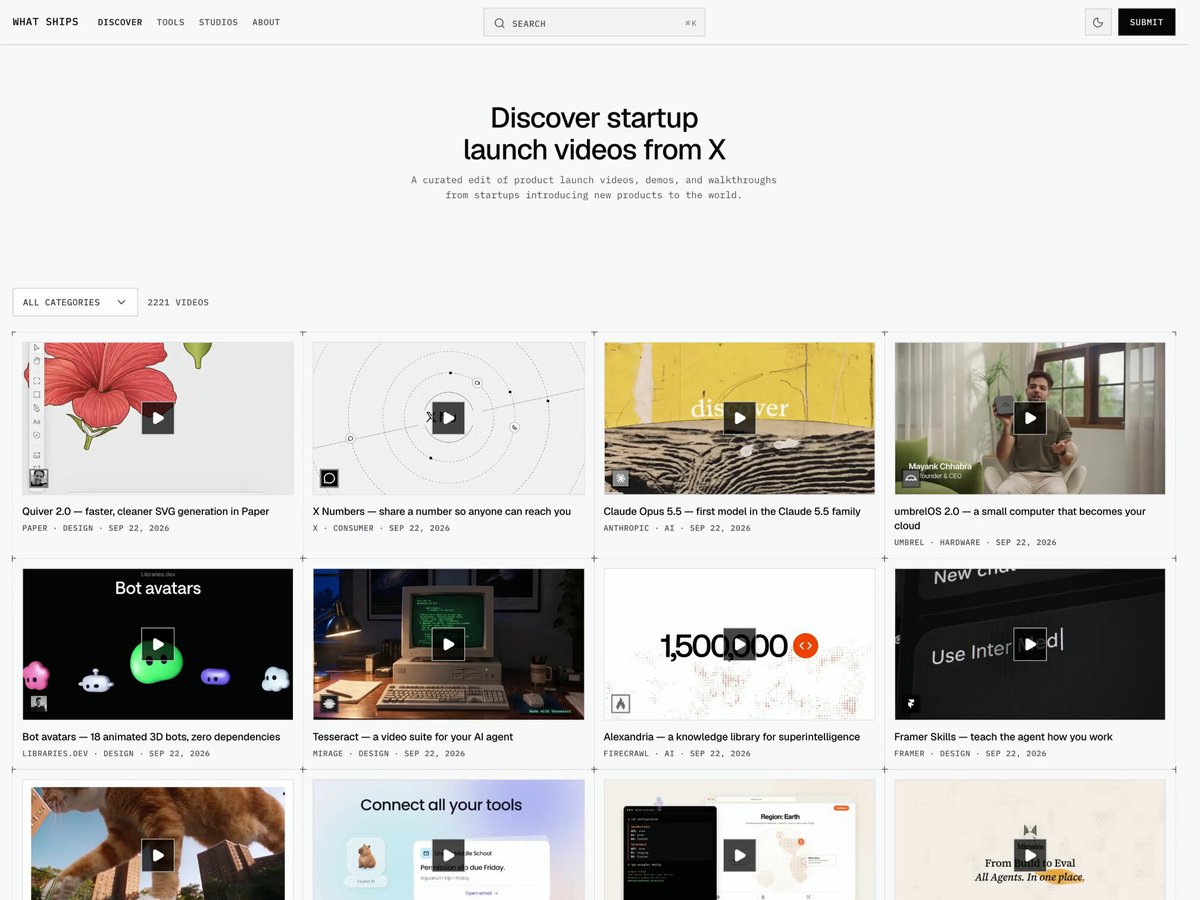This screenshot has height=900, width=1200.
Task: Open the Quiver 2.0 title link
Action: pyautogui.click(x=146, y=511)
